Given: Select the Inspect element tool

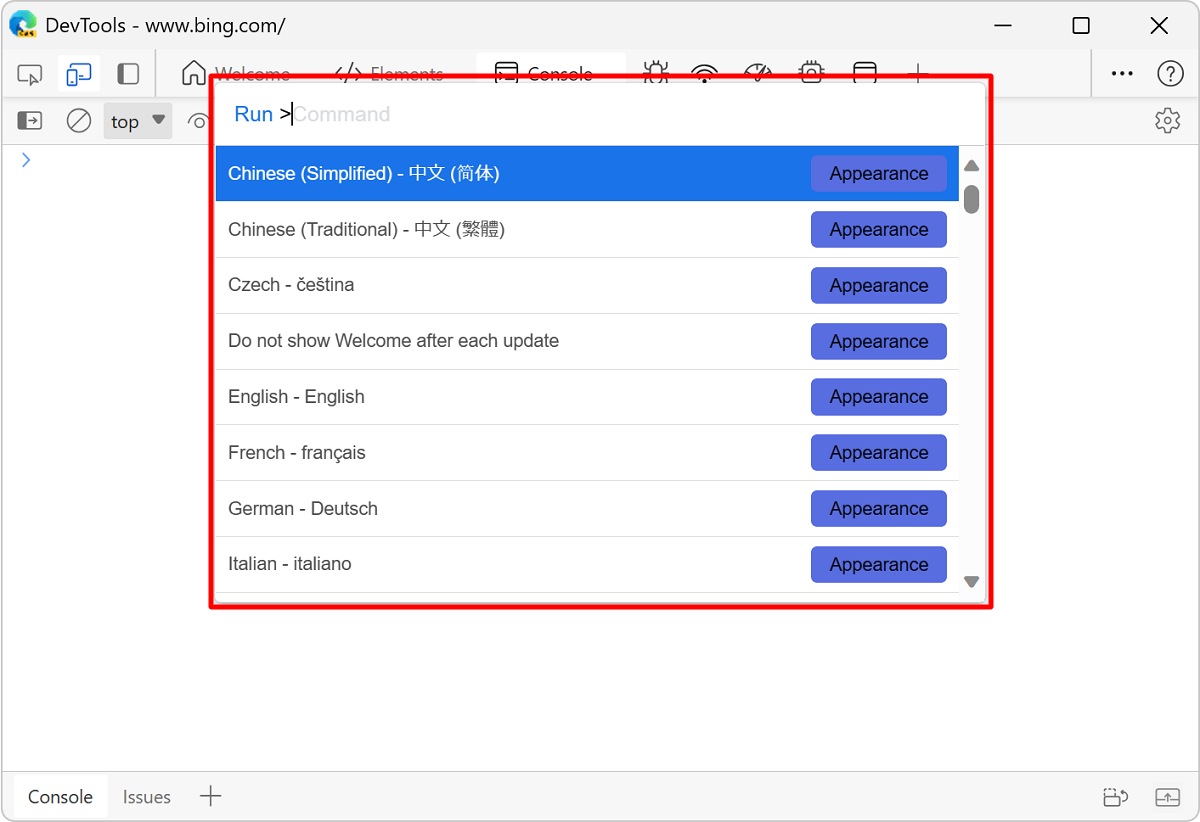Looking at the screenshot, I should pos(30,73).
